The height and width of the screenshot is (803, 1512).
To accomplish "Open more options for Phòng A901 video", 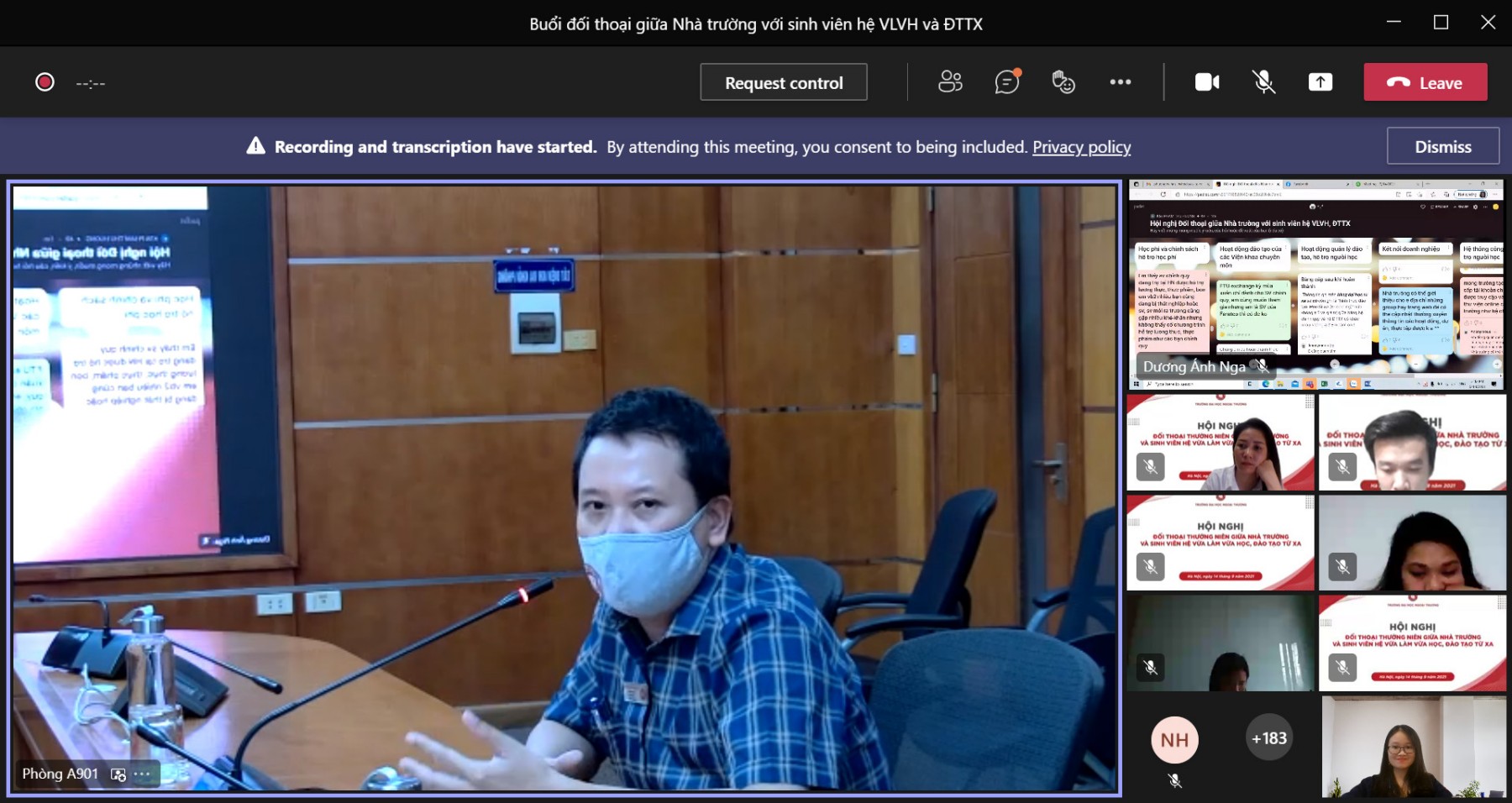I will (143, 774).
